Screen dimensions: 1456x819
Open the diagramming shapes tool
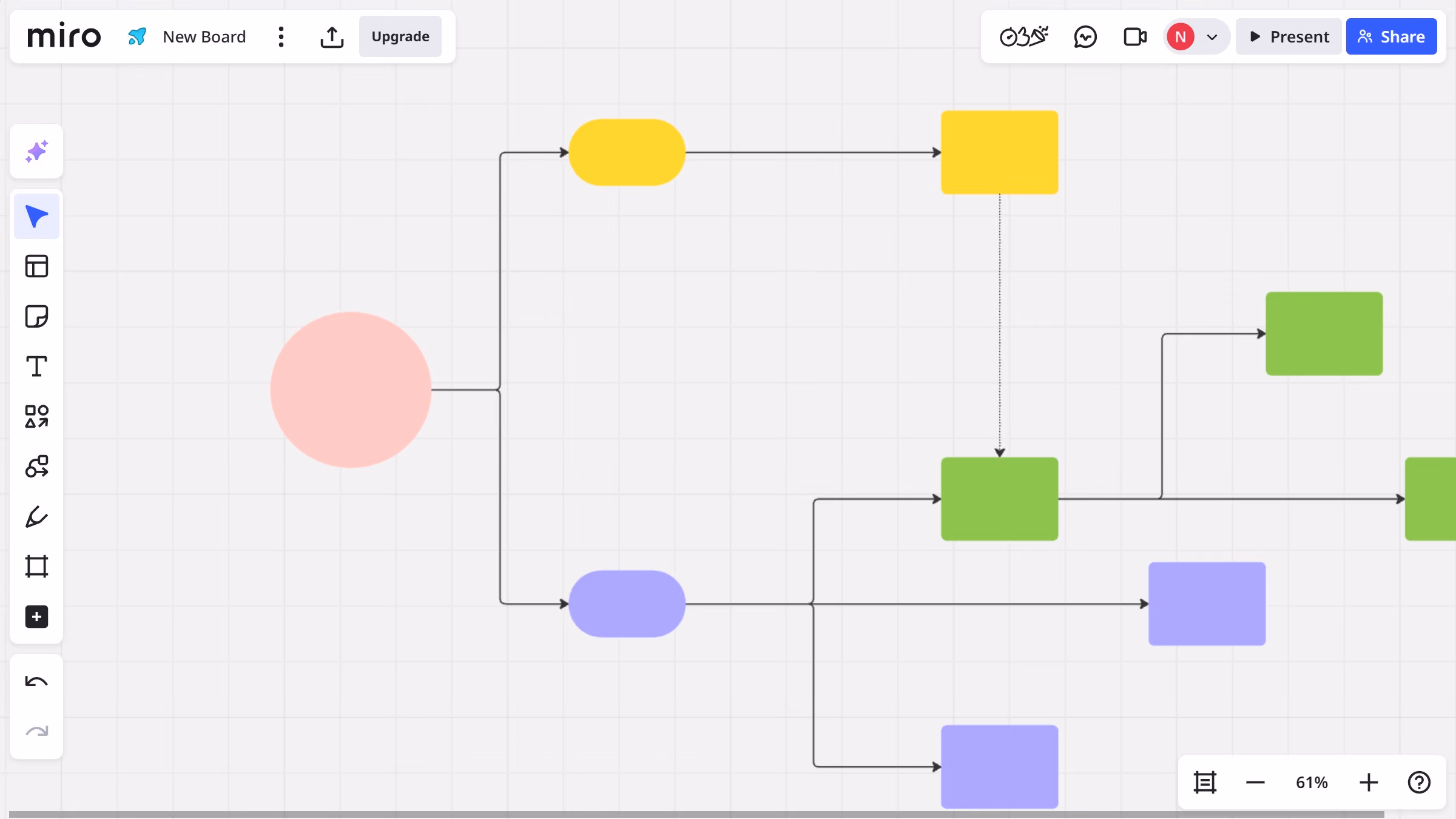[x=36, y=467]
